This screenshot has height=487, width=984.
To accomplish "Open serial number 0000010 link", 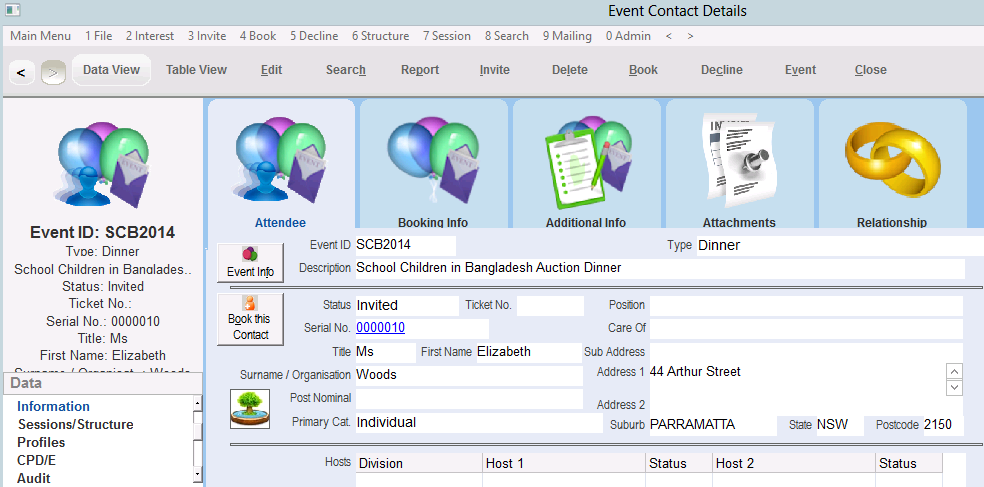I will (380, 328).
